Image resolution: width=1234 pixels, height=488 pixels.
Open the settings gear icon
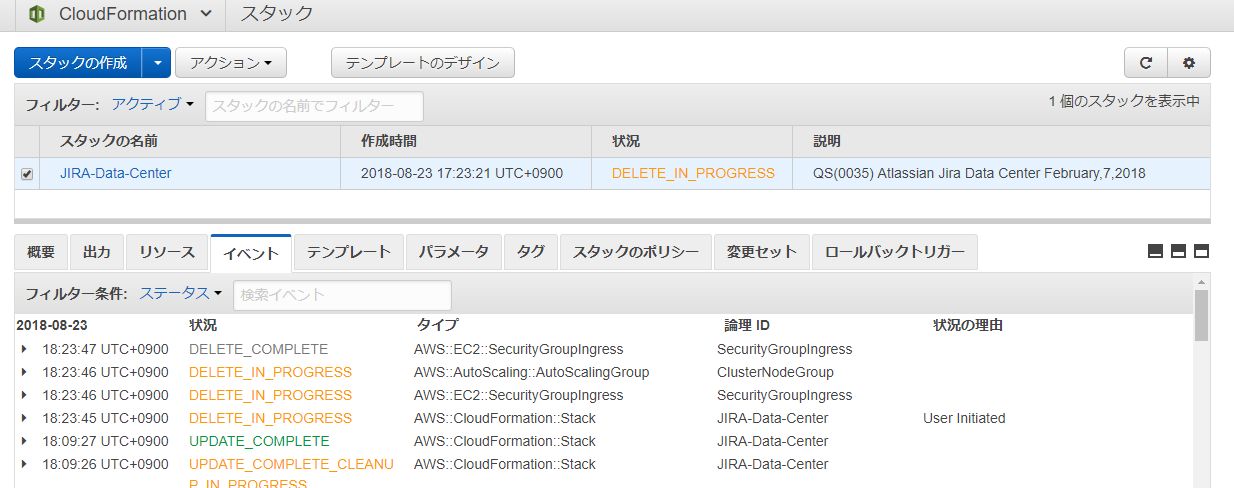click(1189, 62)
